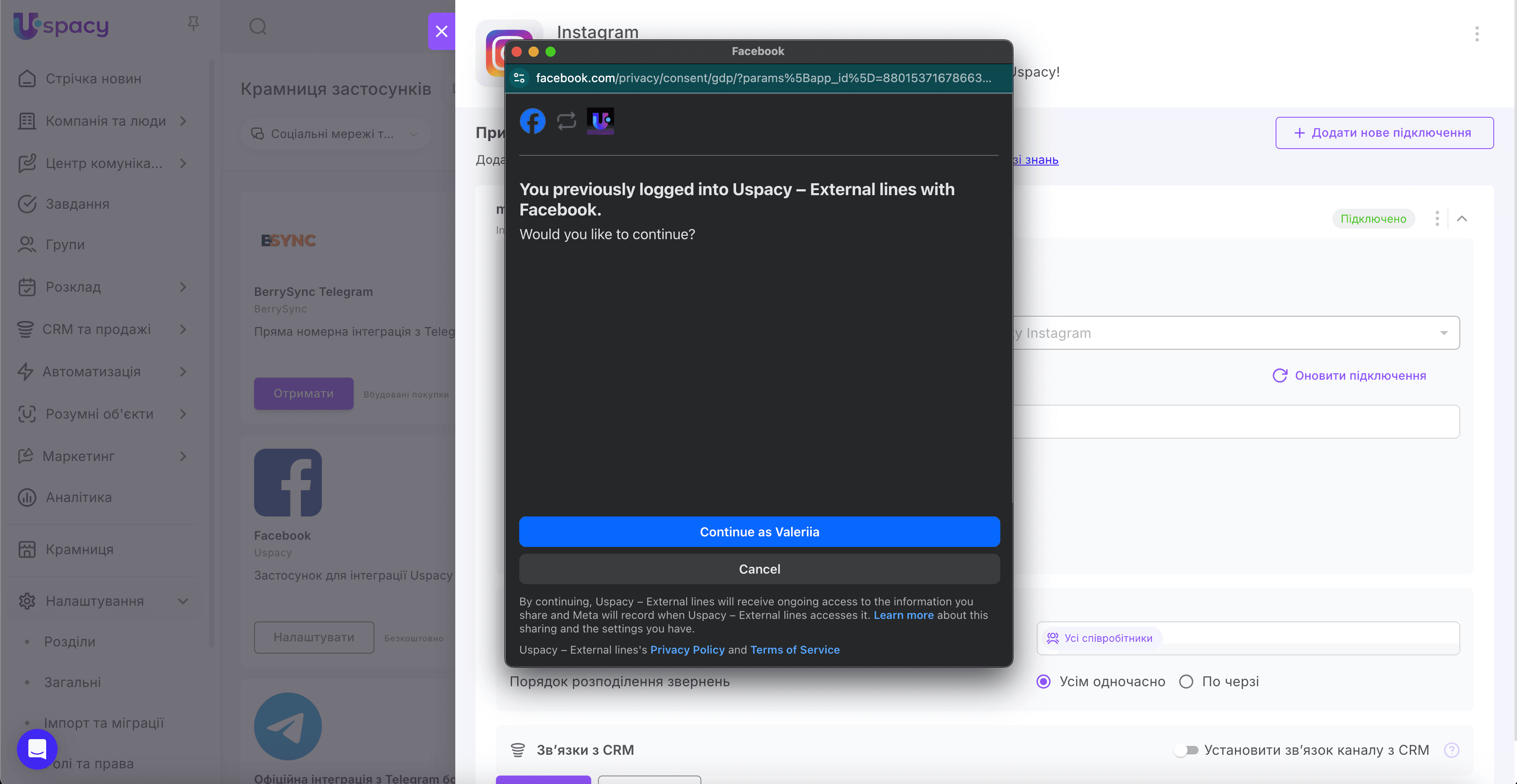The image size is (1517, 784).
Task: Collapse the connected connection section chevron
Action: 1462,218
